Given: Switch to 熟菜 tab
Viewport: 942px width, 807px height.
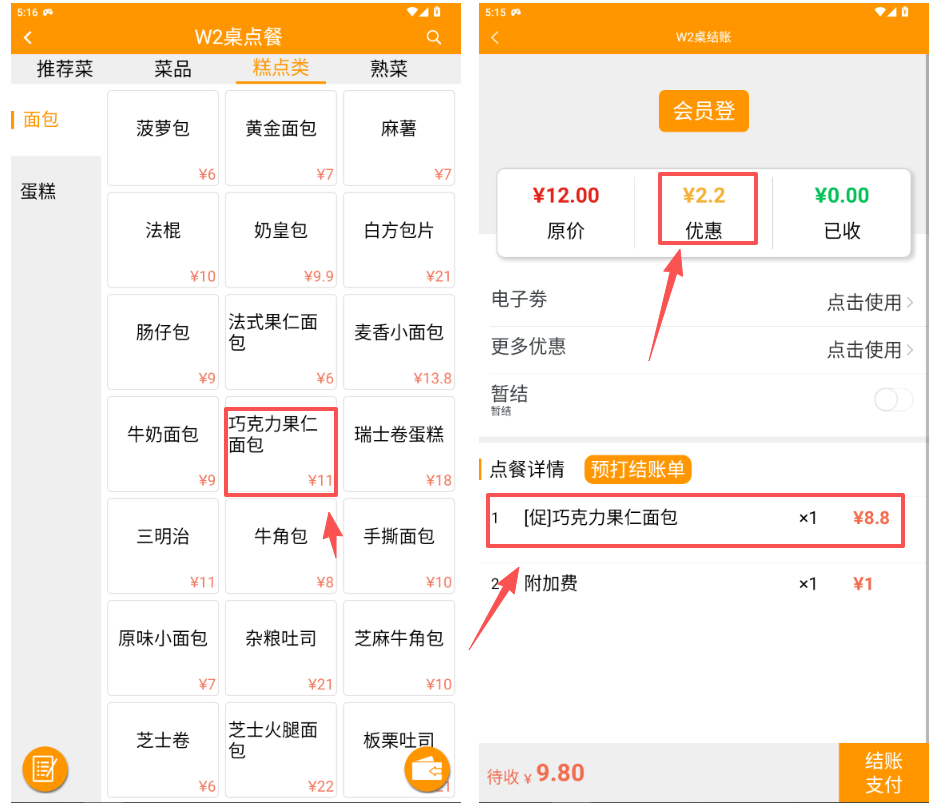Looking at the screenshot, I should pyautogui.click(x=389, y=69).
